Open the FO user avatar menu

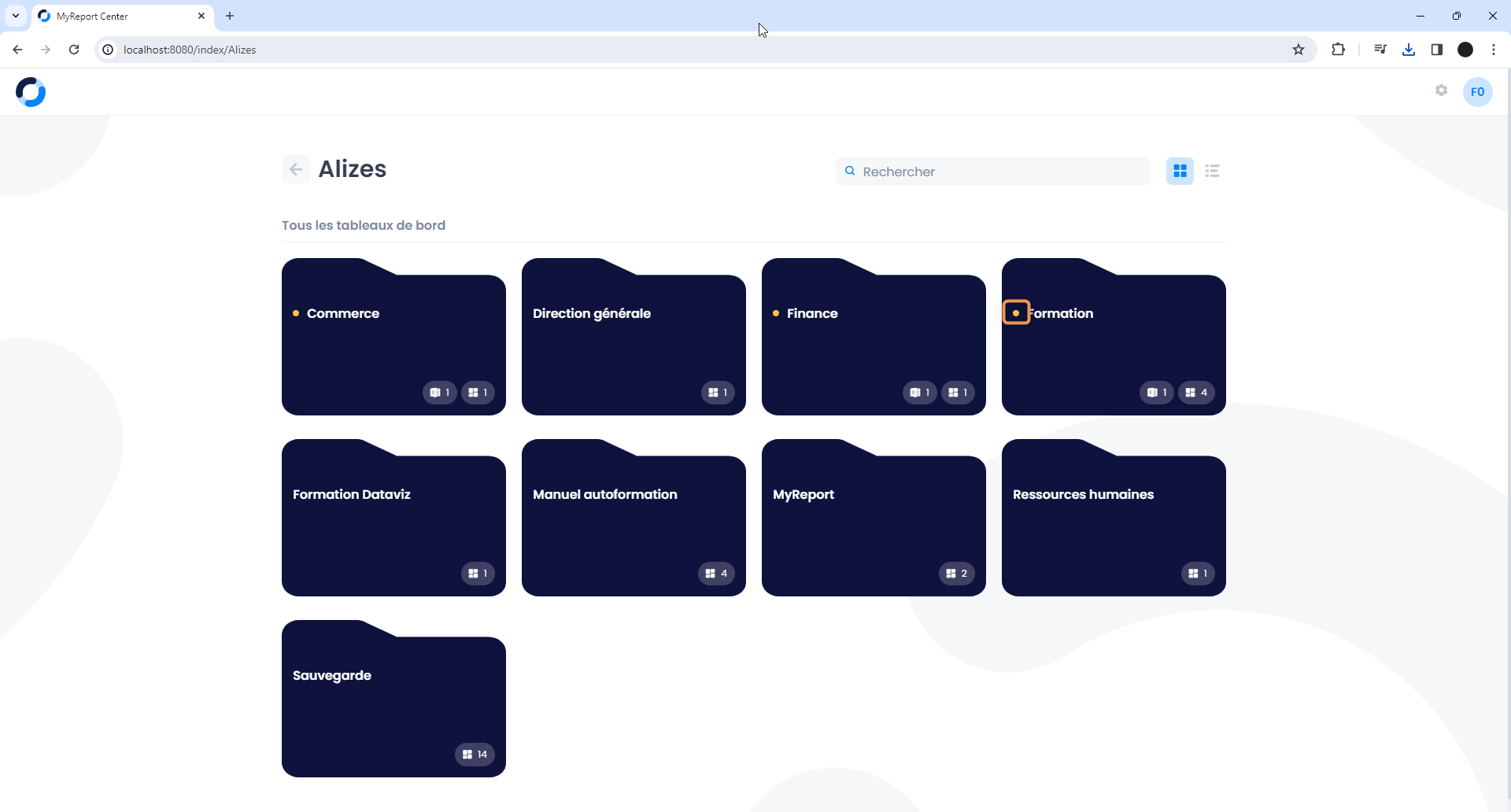(x=1477, y=92)
